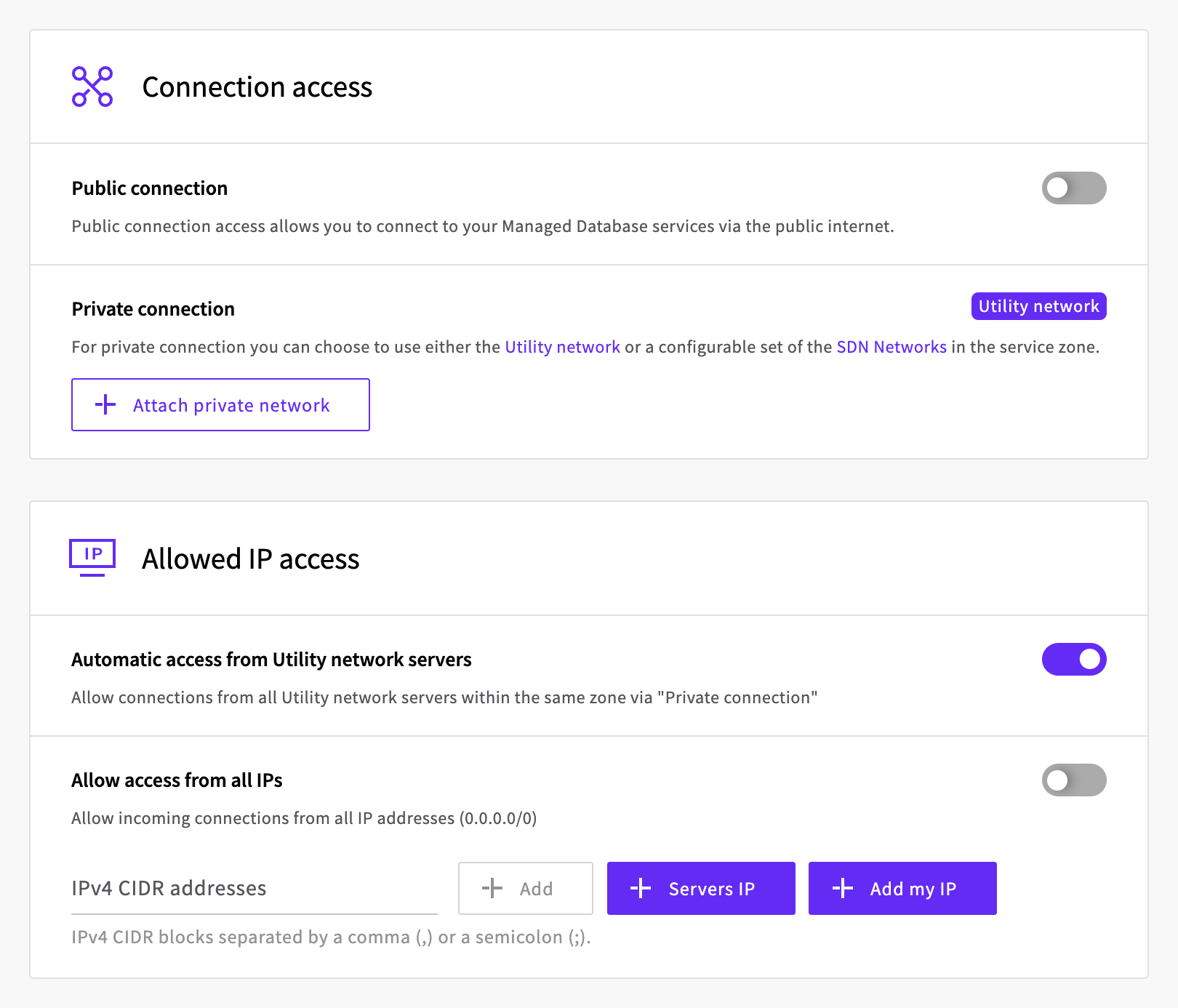Click the Public connection access description text
This screenshot has height=1008, width=1178.
pos(483,226)
